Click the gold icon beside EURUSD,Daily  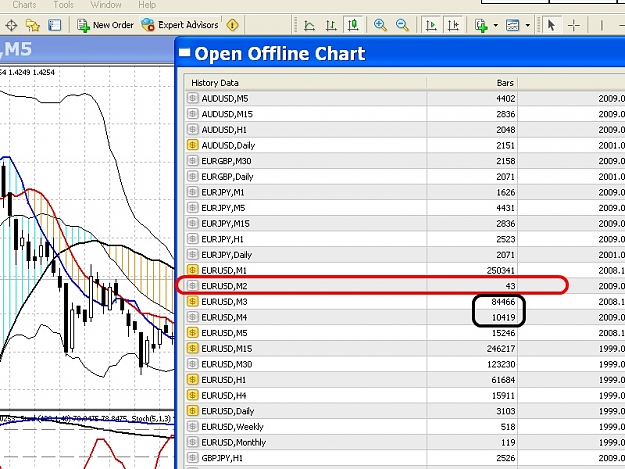click(193, 411)
